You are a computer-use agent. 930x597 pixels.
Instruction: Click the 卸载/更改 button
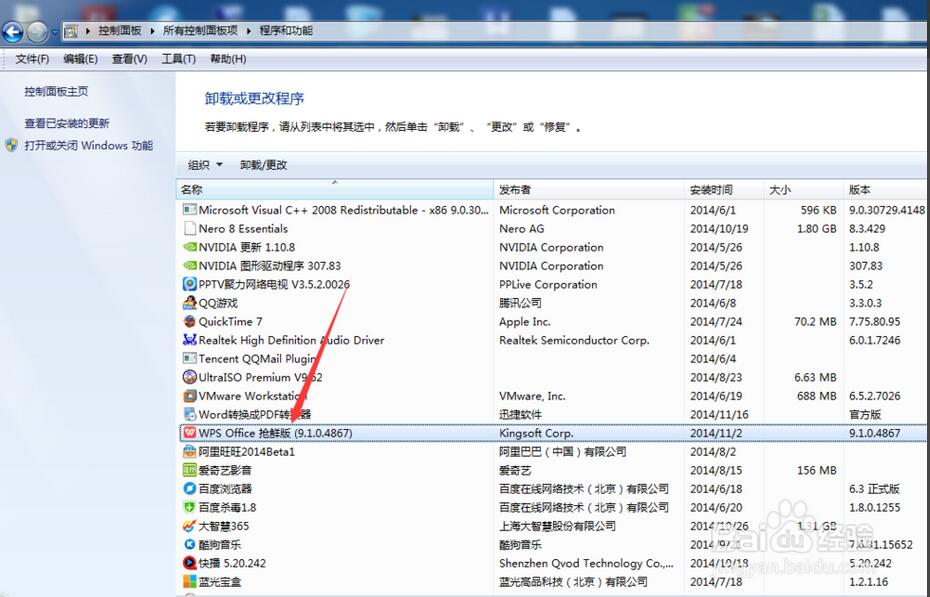(x=263, y=165)
